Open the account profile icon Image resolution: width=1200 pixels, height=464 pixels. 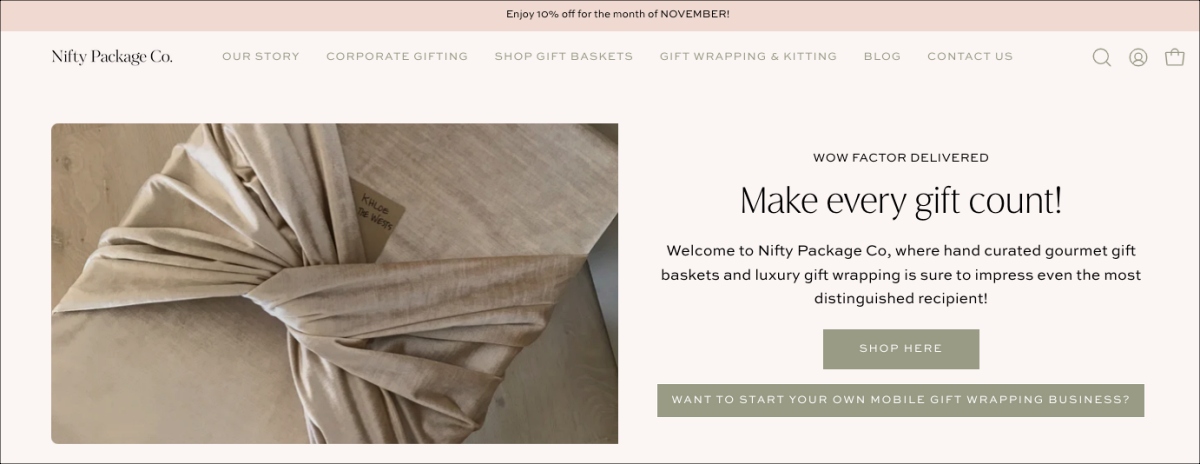[1138, 57]
